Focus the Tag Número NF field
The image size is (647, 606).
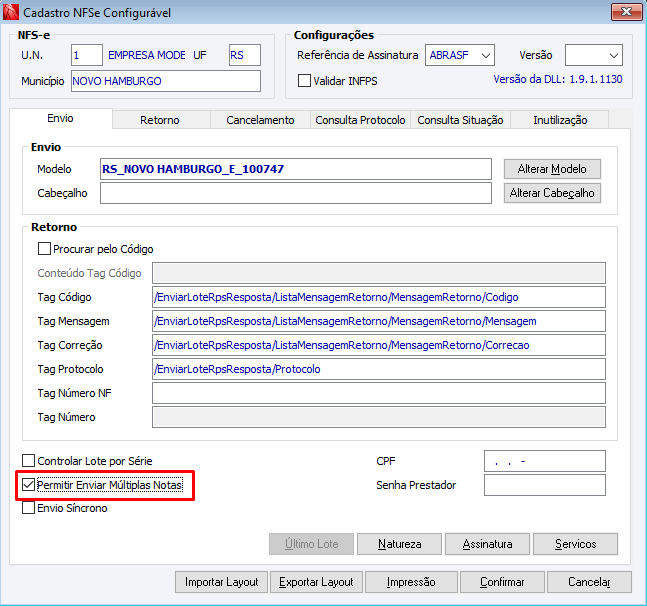(x=379, y=393)
